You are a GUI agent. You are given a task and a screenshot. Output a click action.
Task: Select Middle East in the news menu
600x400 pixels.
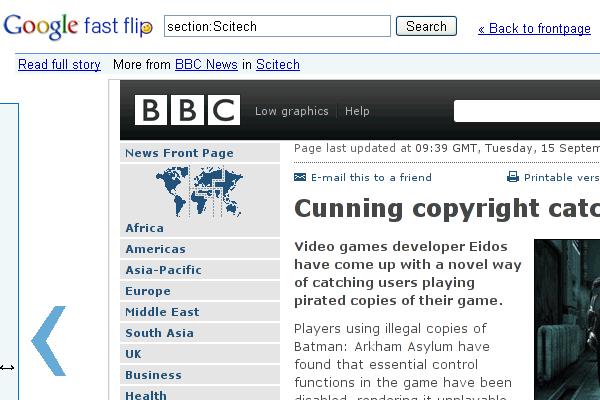(200, 312)
